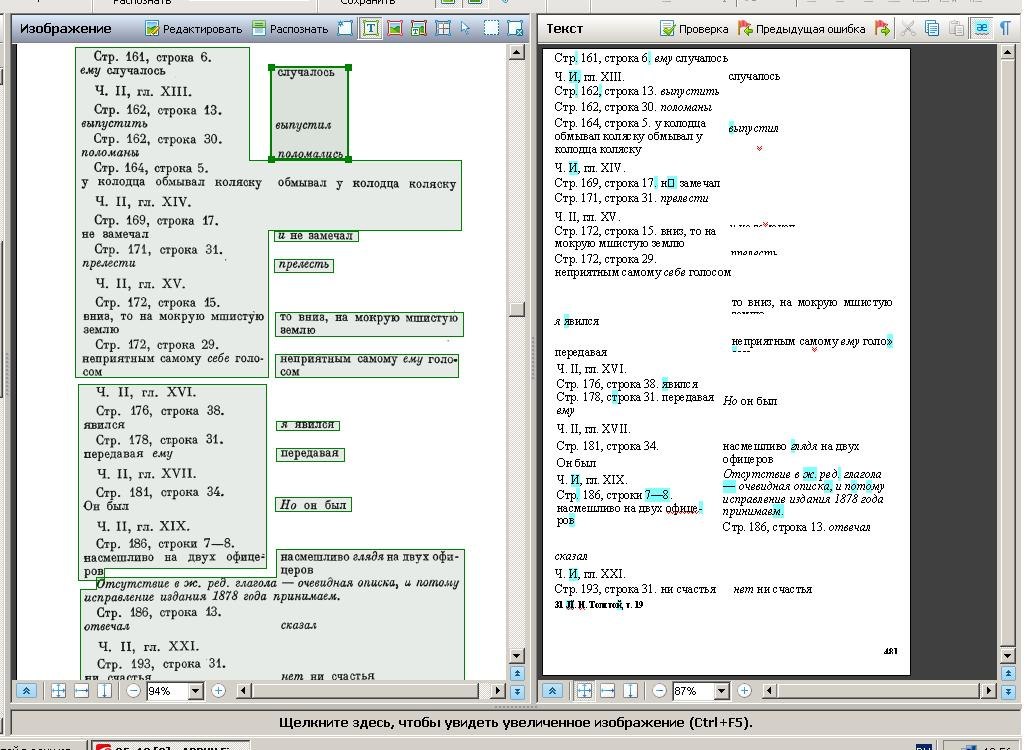1028x750 pixels.
Task: Toggle non-printing characters pilcrow icon
Action: click(1004, 28)
